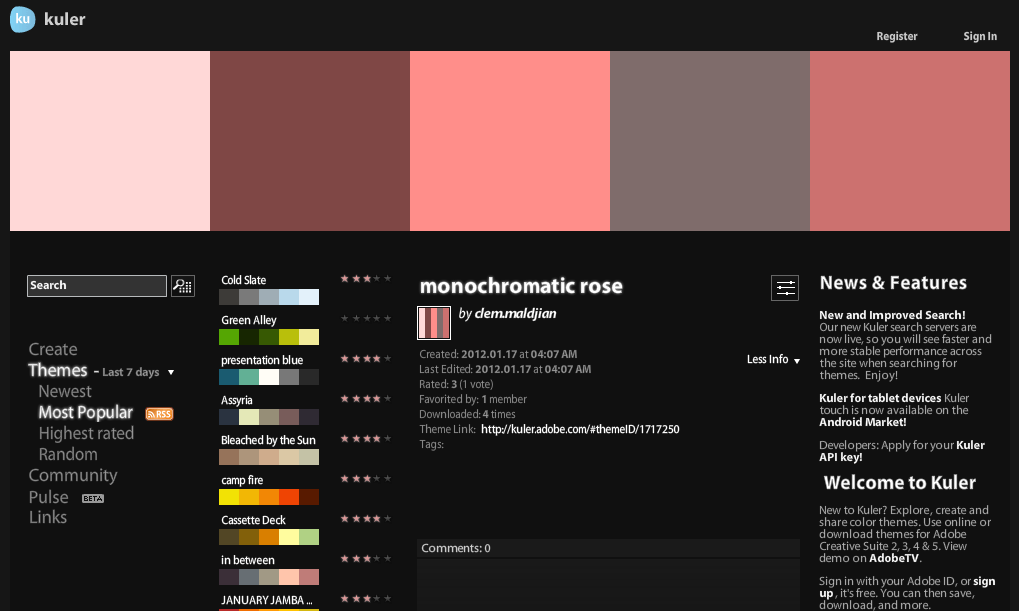
Task: Open the Sign In link
Action: tap(979, 36)
